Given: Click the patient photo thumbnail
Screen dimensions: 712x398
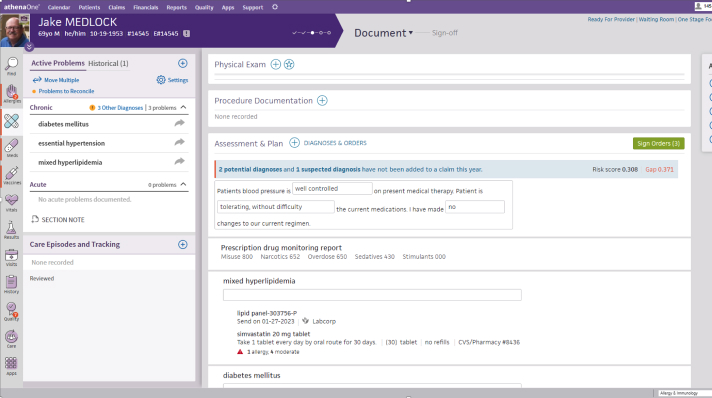Looking at the screenshot, I should click(15, 30).
